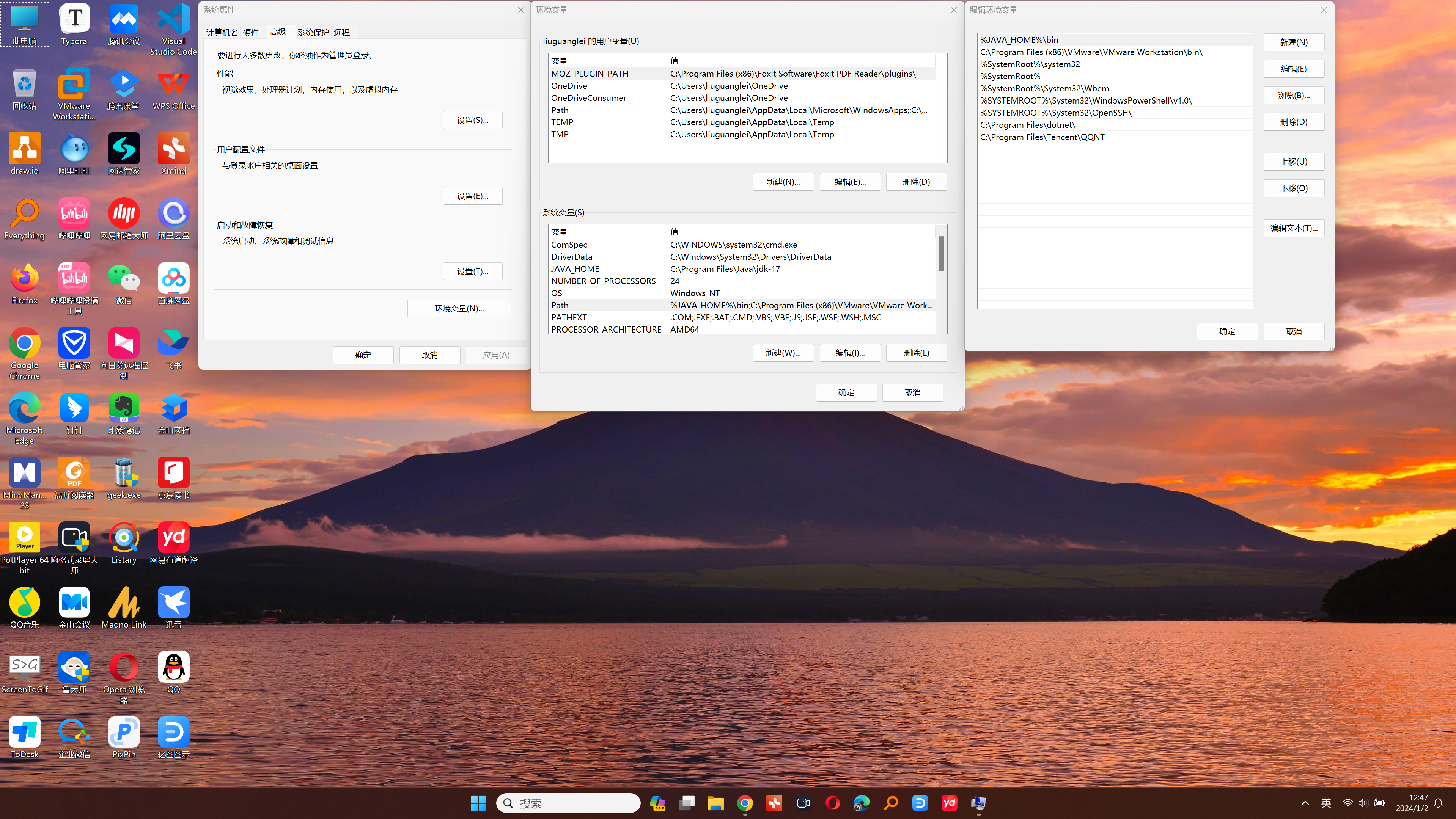Open Google Chrome desktop icon

pyautogui.click(x=24, y=354)
